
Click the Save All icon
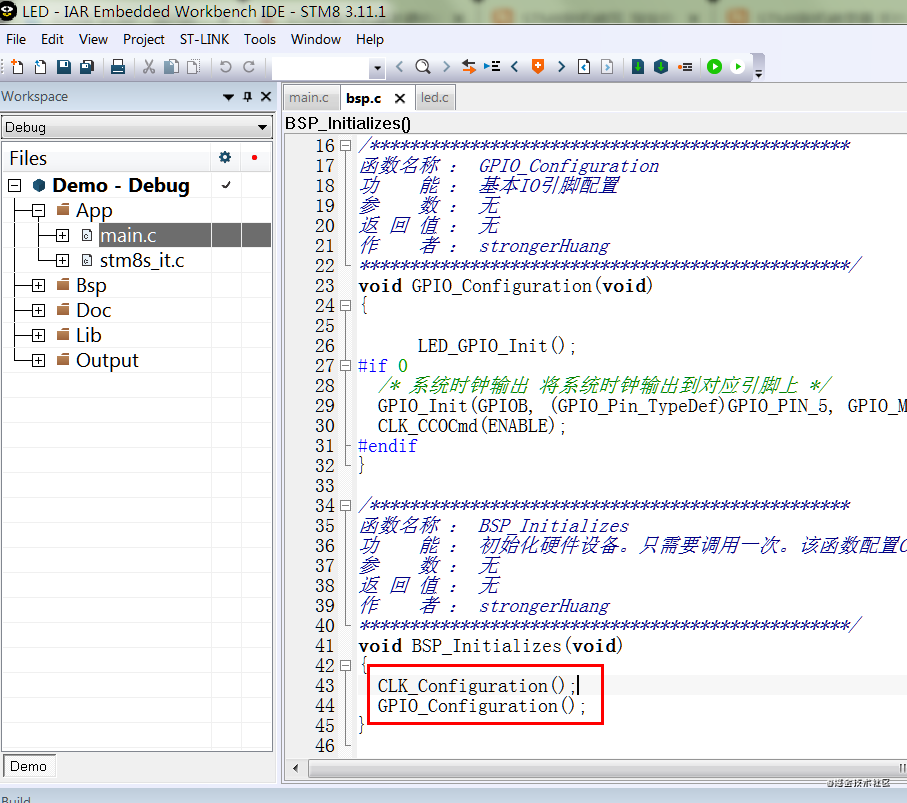click(87, 67)
